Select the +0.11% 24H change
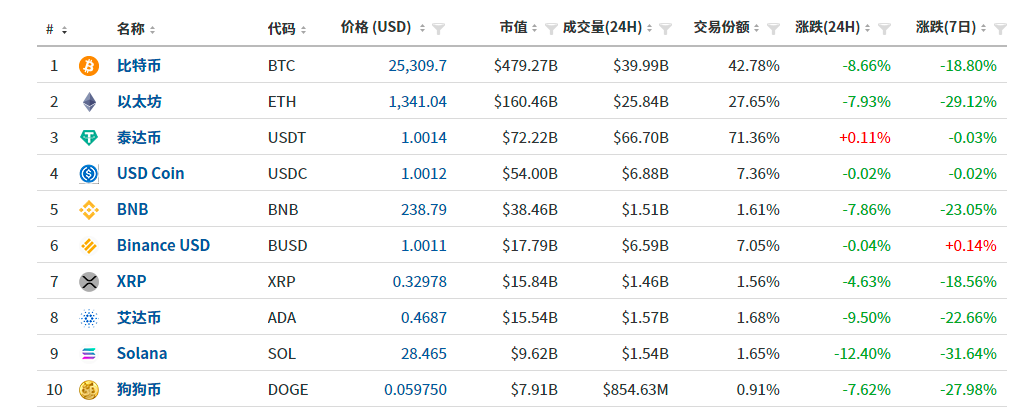Screen dimensions: 1032x414 865,138
